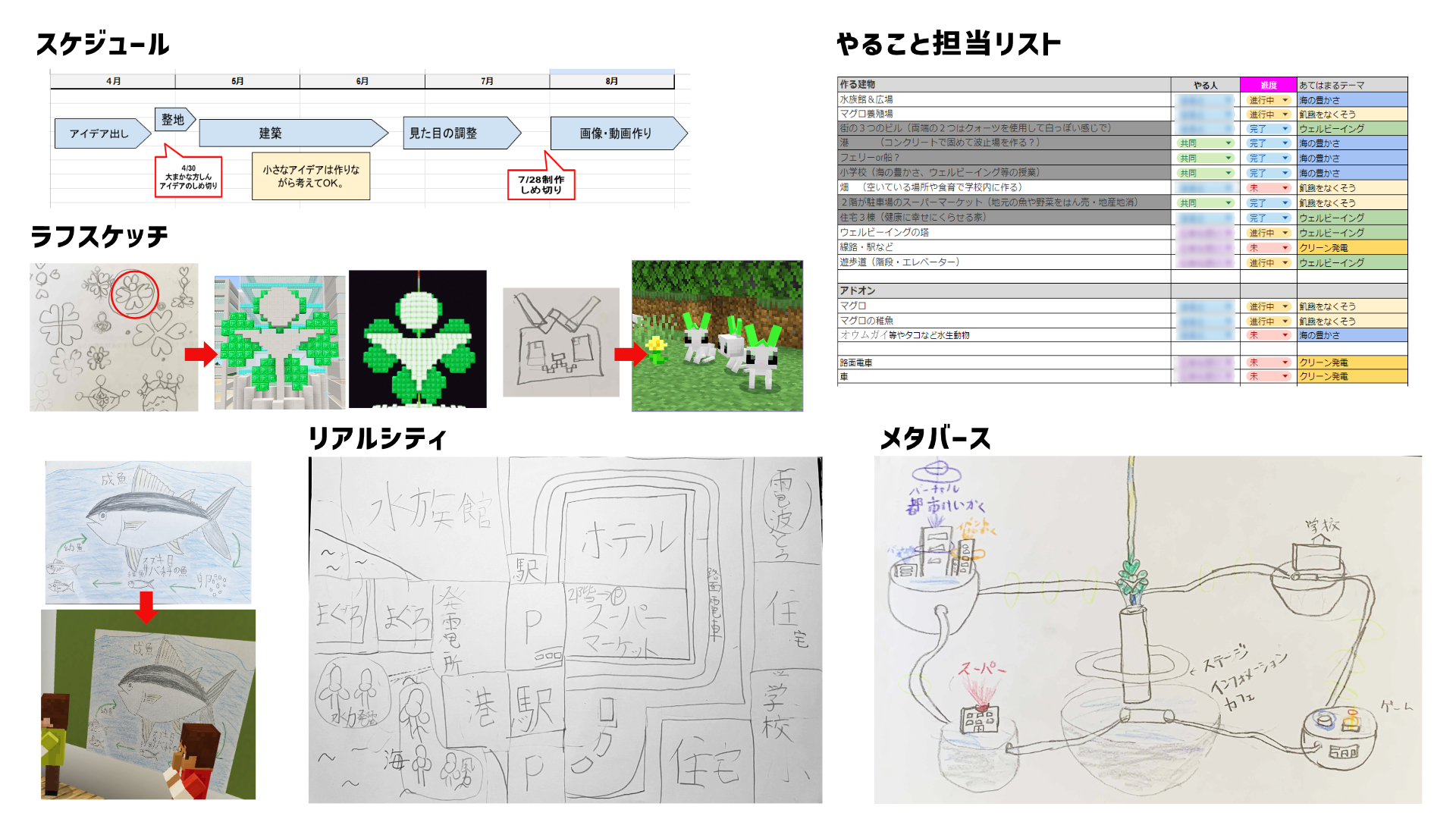Open the 進行中 dropdown for ウェルビーイングの塔
The width and height of the screenshot is (1456, 819).
pyautogui.click(x=1269, y=233)
